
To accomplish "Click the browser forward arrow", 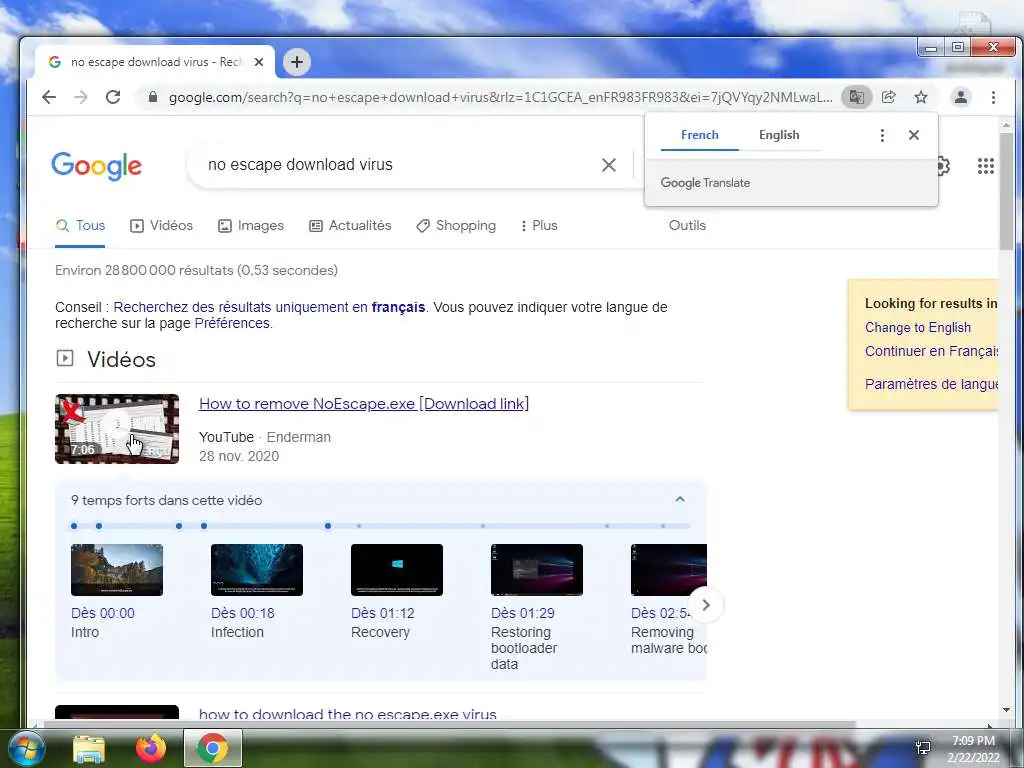I will [81, 97].
